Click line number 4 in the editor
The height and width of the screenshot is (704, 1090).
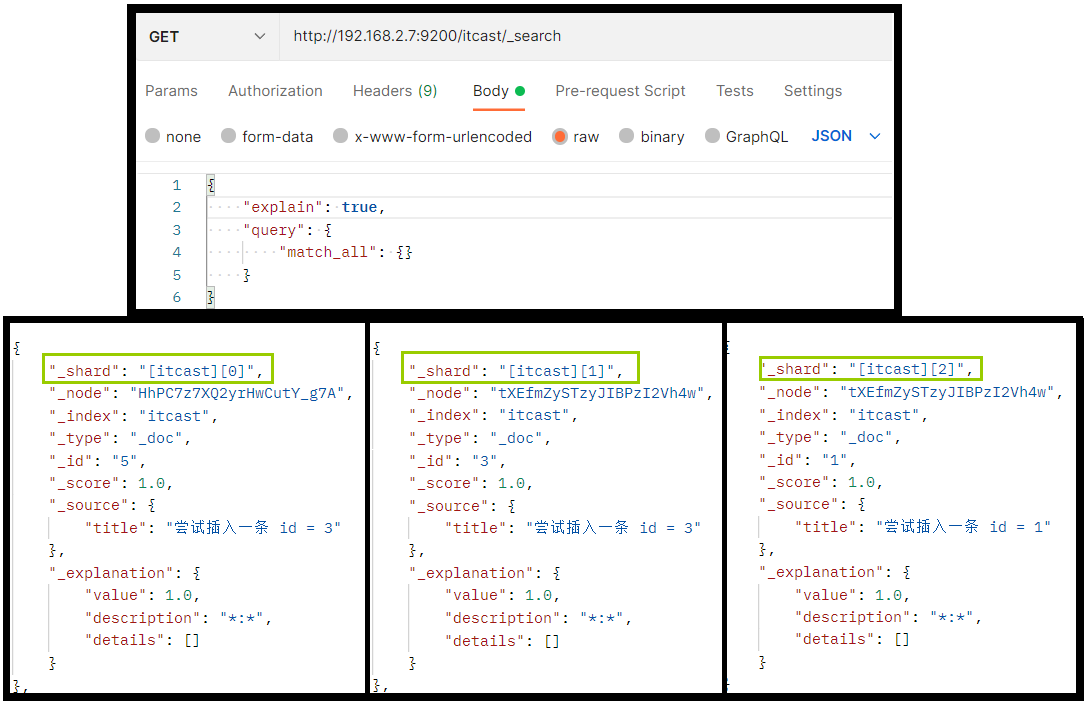click(x=177, y=252)
